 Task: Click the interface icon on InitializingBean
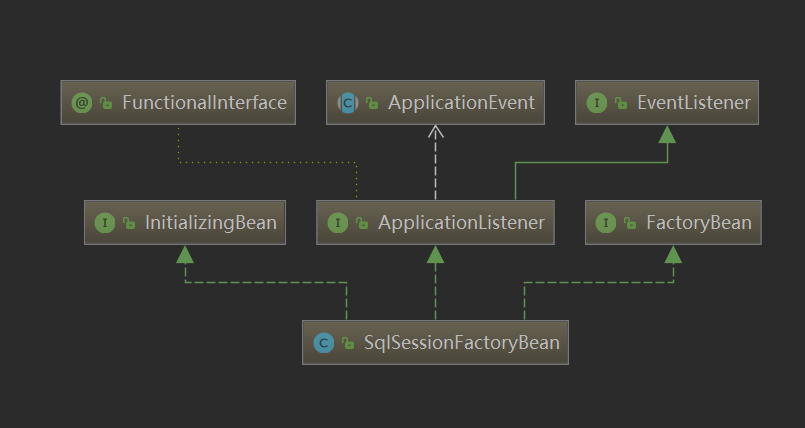click(x=105, y=223)
